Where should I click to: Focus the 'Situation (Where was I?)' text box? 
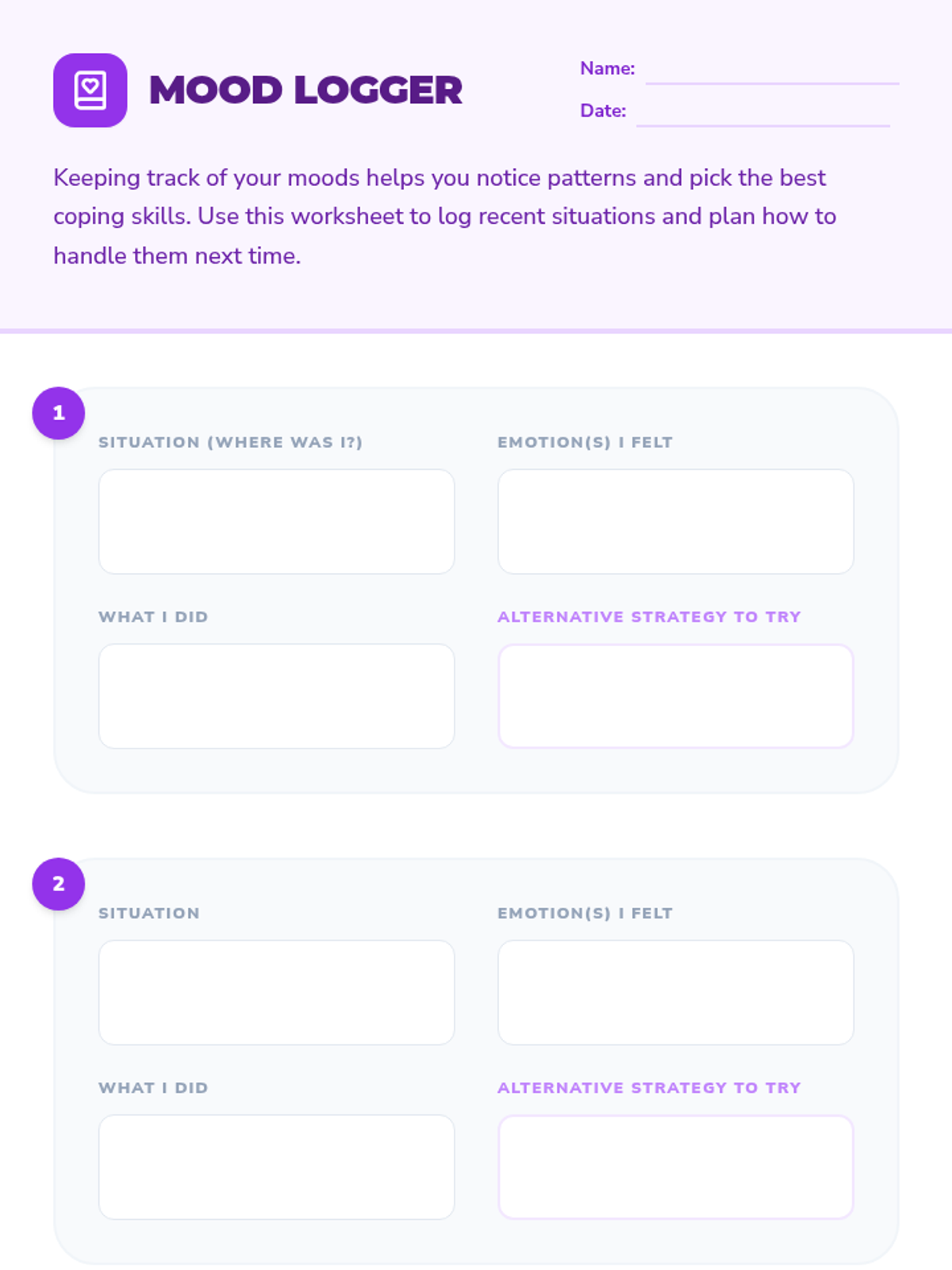[x=276, y=521]
